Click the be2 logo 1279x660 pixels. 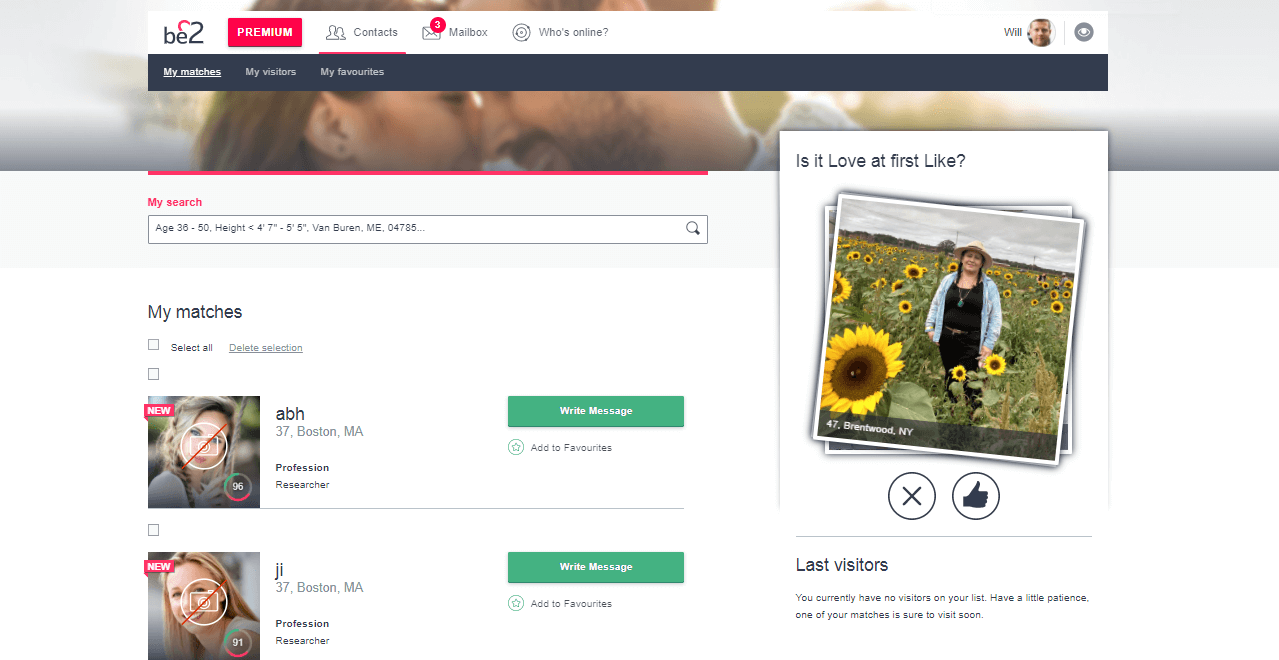(184, 32)
